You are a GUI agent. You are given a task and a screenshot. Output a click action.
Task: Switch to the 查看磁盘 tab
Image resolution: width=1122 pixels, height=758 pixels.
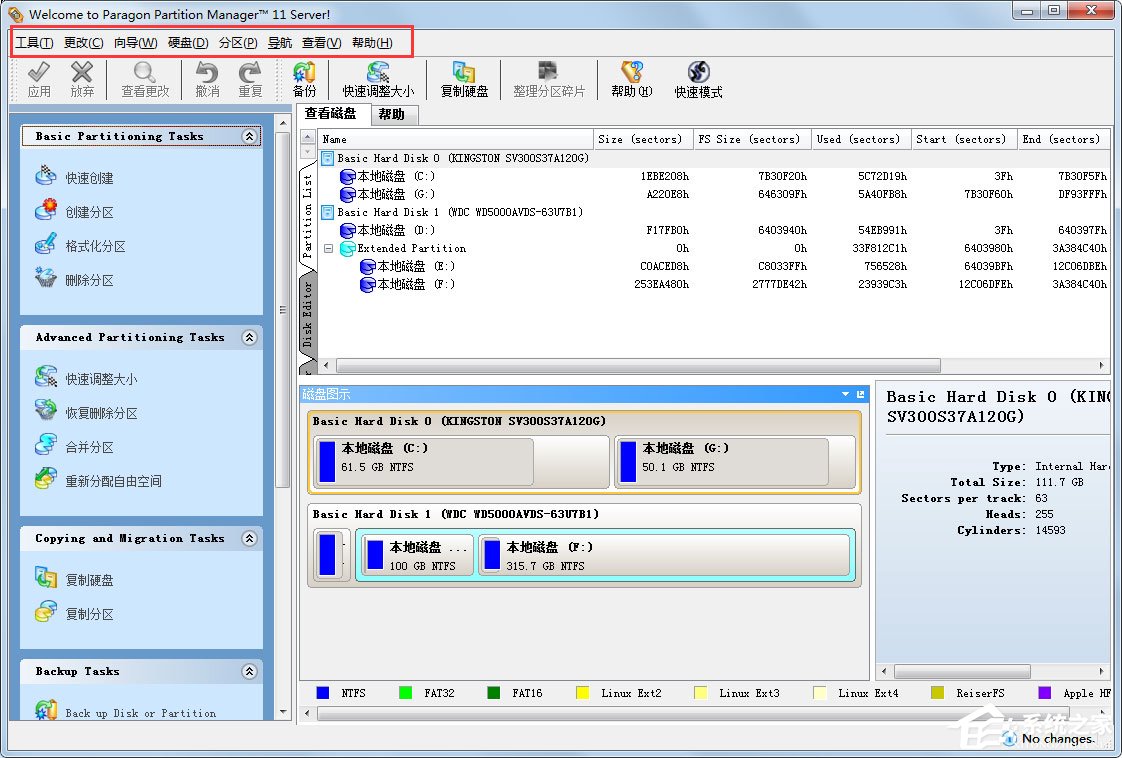click(331, 113)
